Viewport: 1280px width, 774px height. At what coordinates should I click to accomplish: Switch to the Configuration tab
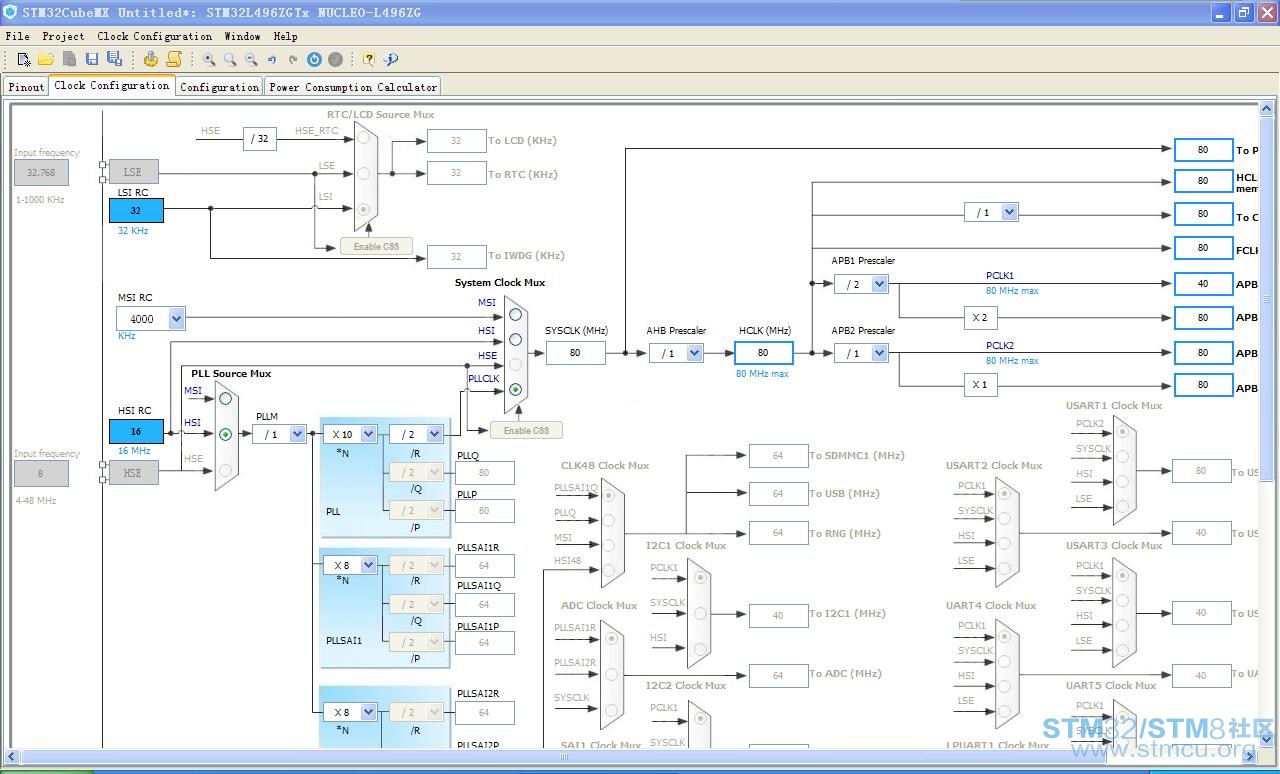219,87
